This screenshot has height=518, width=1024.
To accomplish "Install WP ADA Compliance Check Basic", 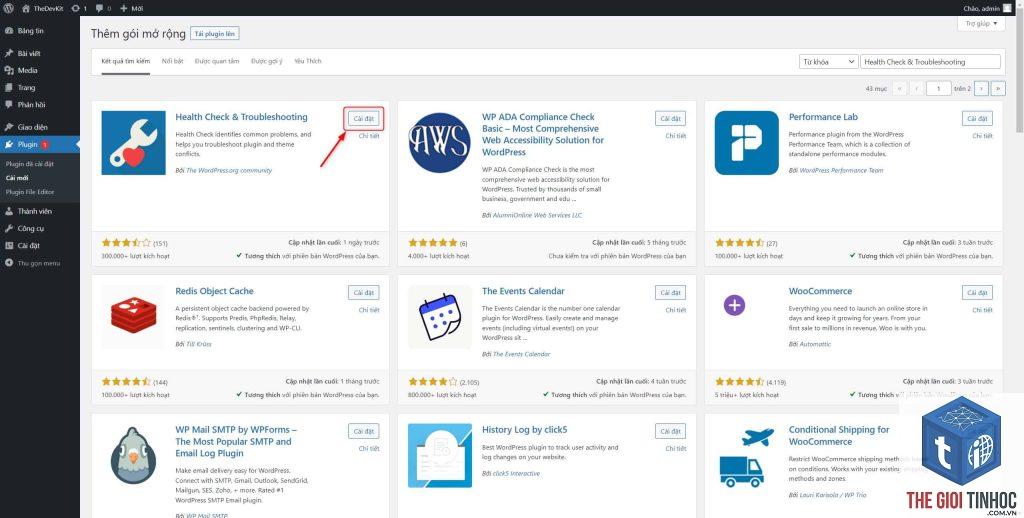I will (x=670, y=118).
